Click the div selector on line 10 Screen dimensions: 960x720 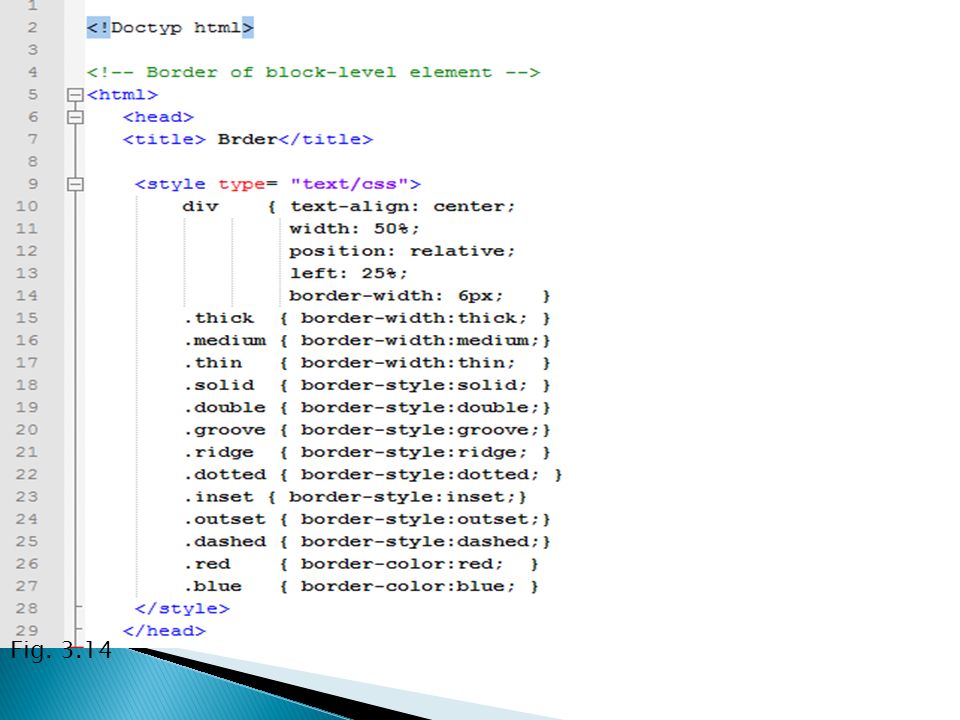click(200, 206)
